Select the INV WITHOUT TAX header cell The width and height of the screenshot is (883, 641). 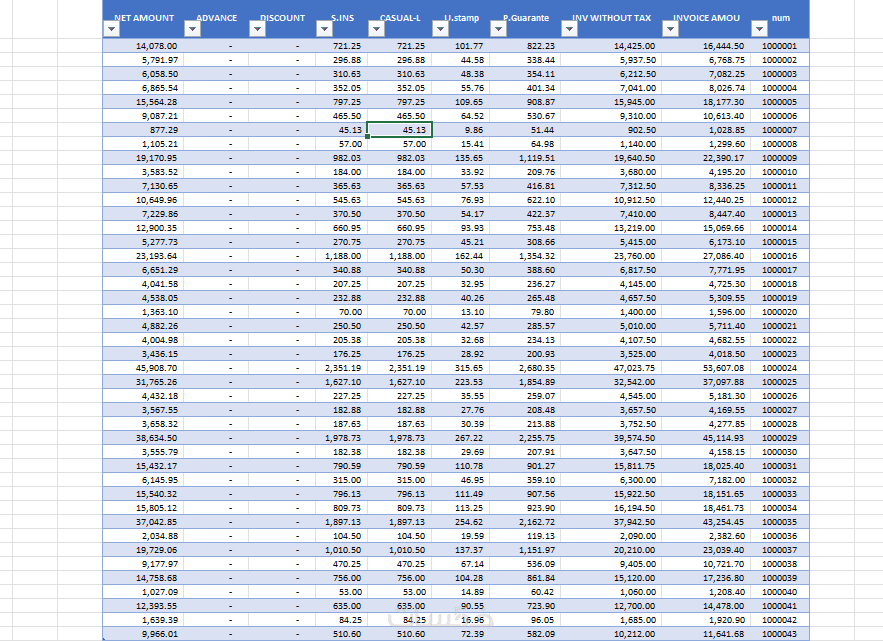click(x=611, y=19)
